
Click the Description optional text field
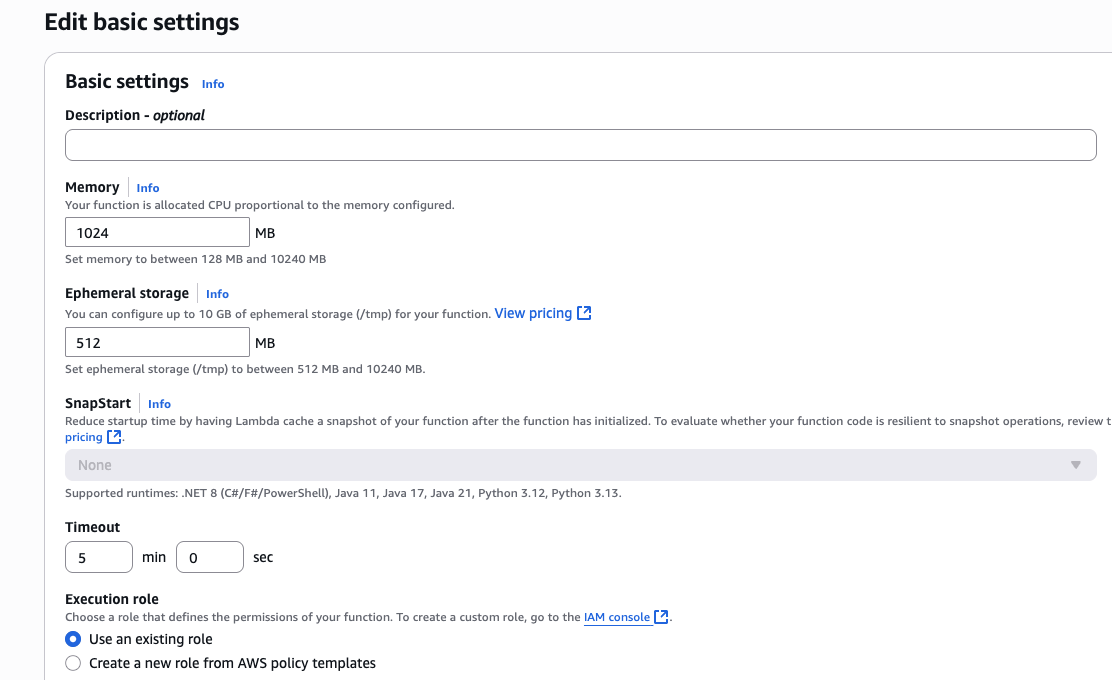580,145
